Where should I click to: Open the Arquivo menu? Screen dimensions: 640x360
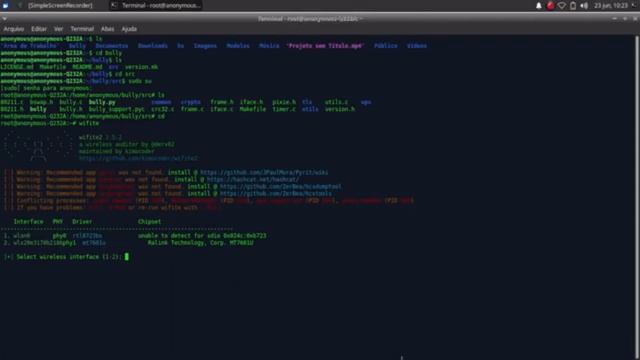click(13, 29)
